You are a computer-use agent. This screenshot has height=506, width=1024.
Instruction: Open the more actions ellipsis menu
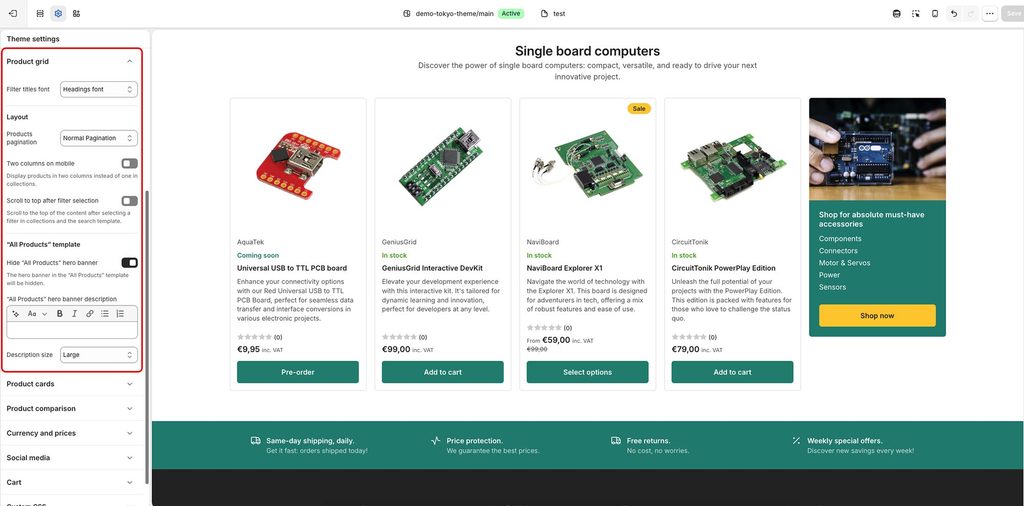tap(989, 14)
